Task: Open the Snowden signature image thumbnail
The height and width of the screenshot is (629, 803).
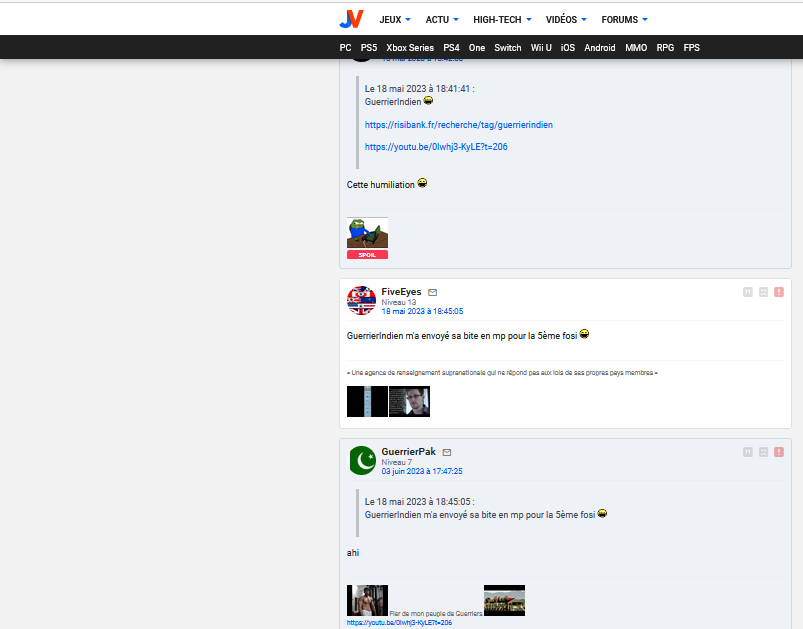Action: [409, 401]
